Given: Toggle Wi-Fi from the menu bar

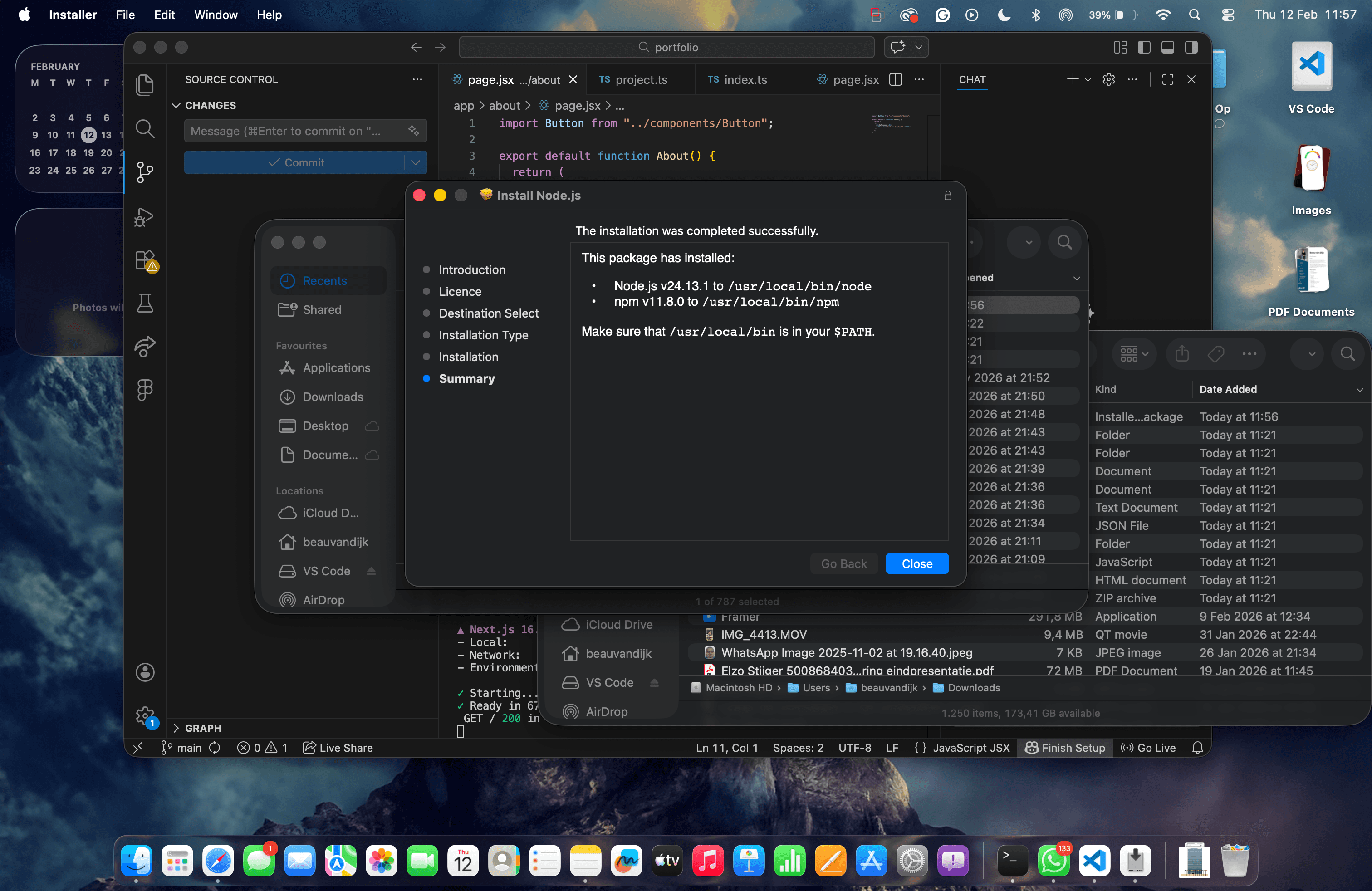Looking at the screenshot, I should tap(1163, 15).
